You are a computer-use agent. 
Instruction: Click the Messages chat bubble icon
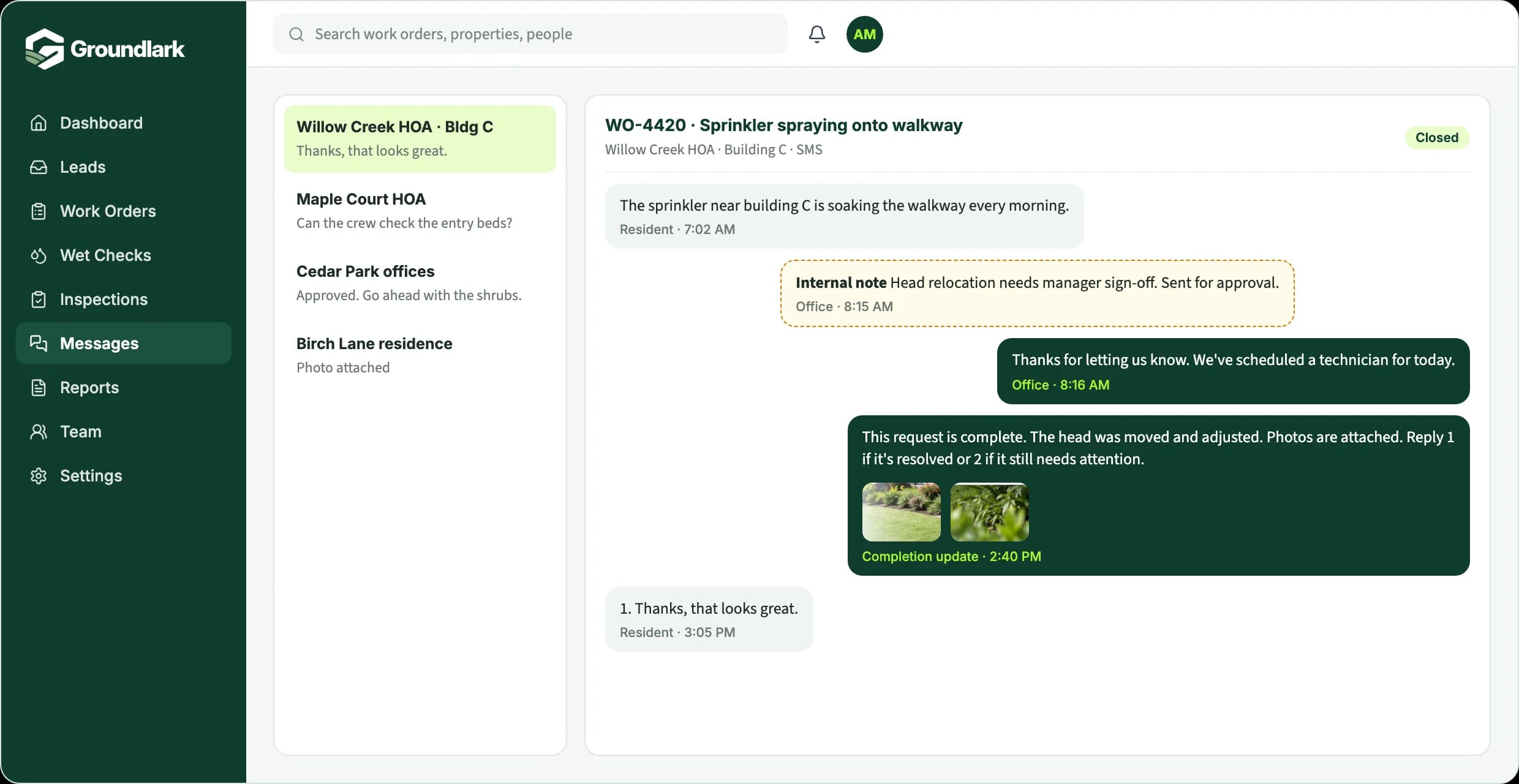39,344
